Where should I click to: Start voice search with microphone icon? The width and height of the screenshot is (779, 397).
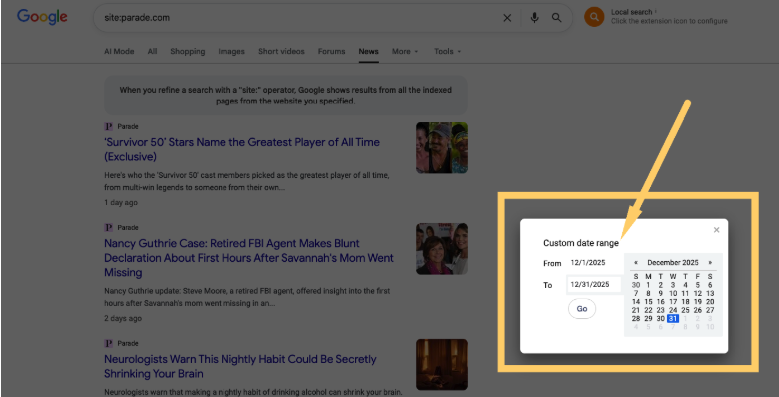(534, 18)
